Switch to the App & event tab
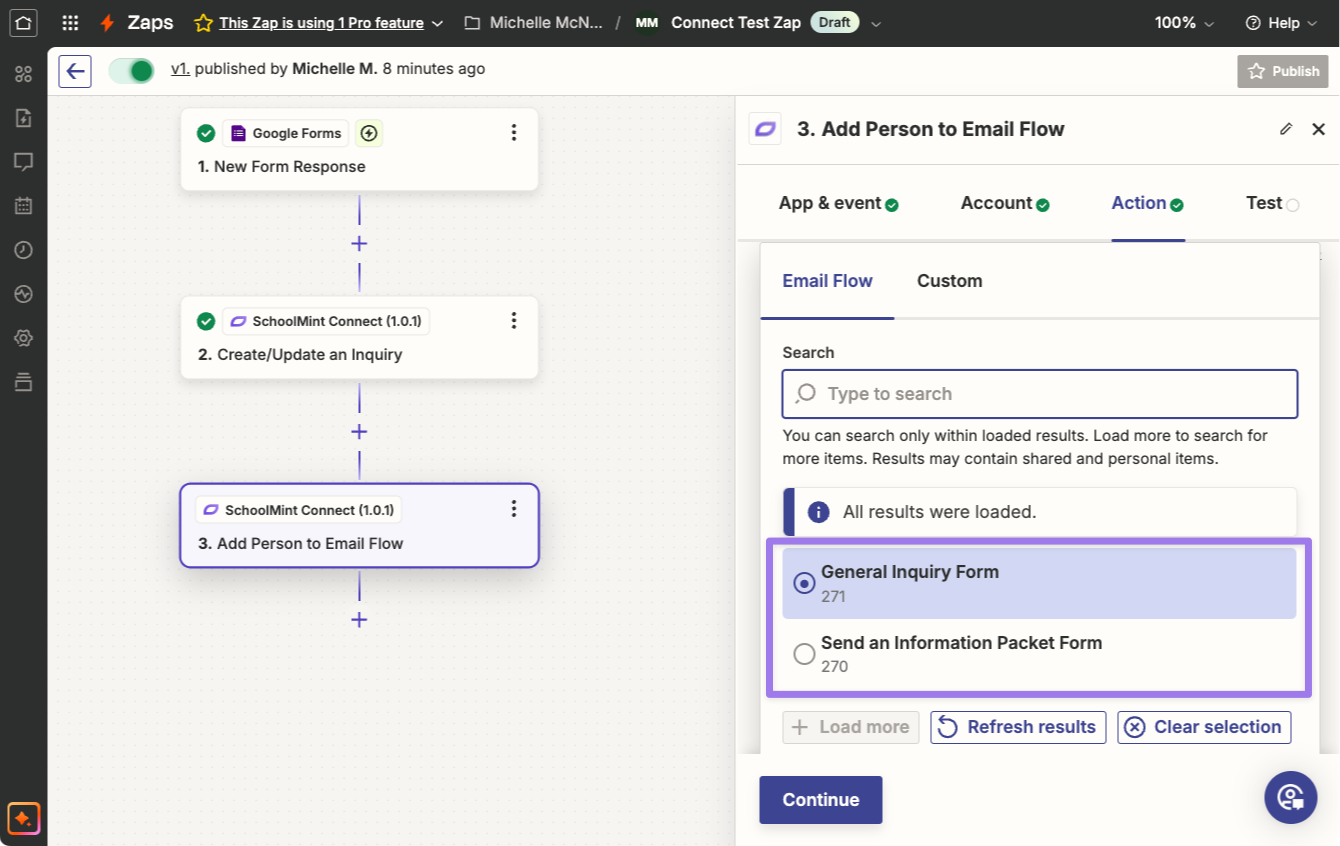1340x846 pixels. [x=838, y=203]
